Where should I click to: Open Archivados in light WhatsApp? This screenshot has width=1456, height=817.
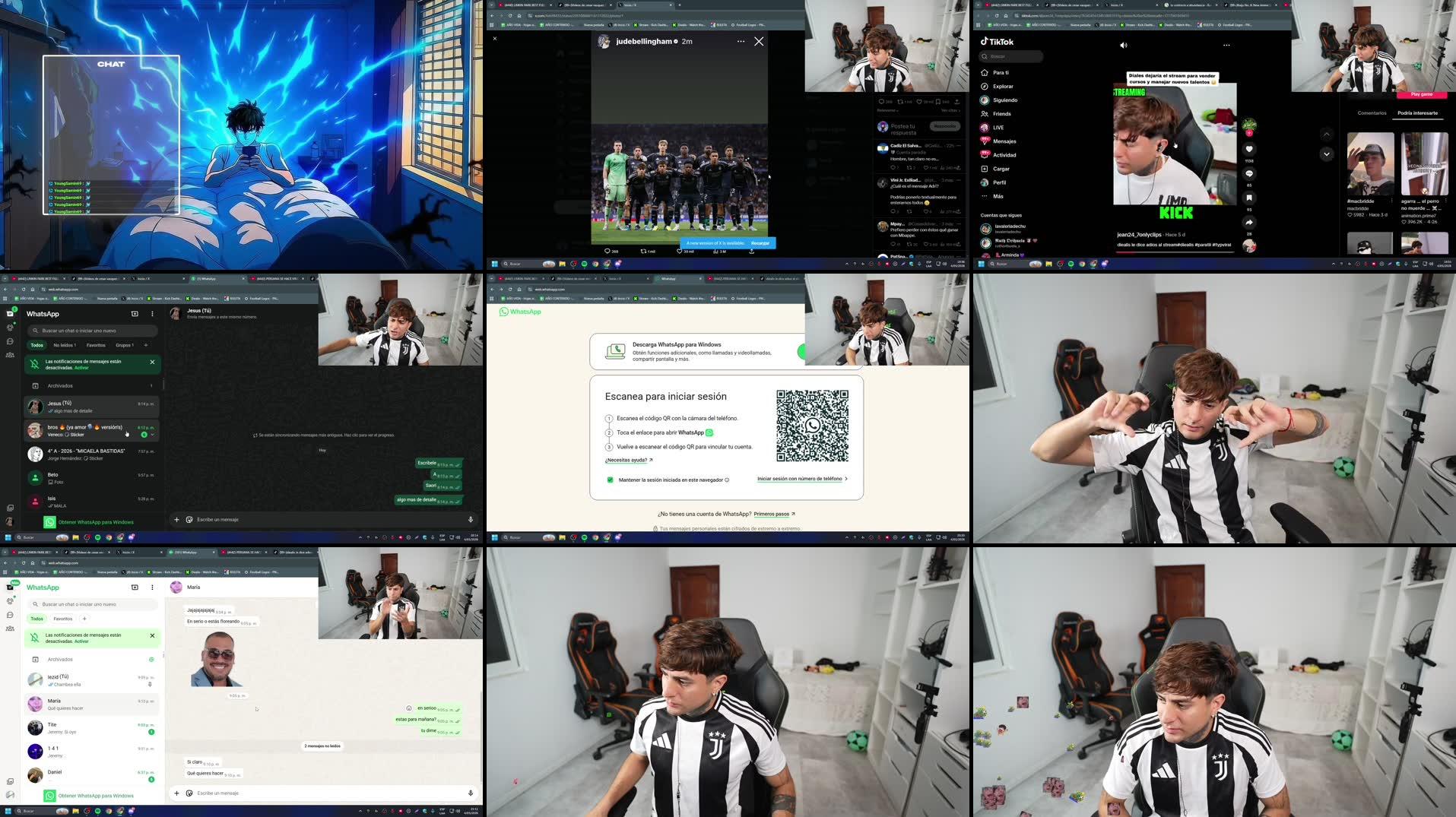(x=91, y=659)
